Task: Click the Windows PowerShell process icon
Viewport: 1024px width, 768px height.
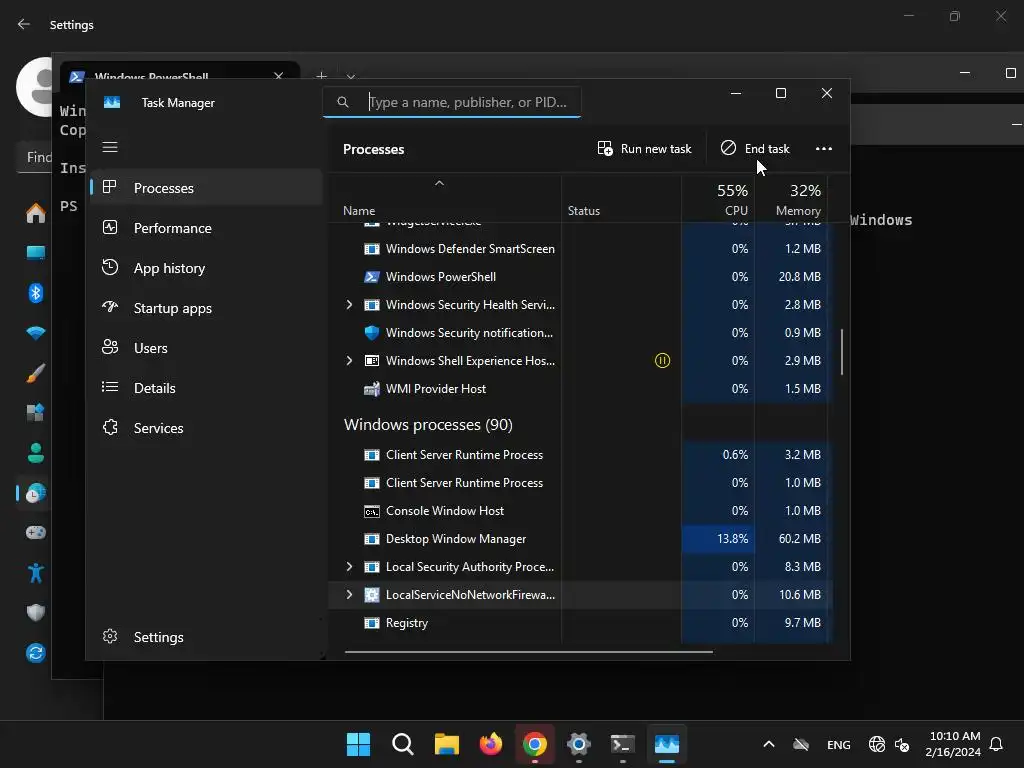Action: tap(372, 277)
